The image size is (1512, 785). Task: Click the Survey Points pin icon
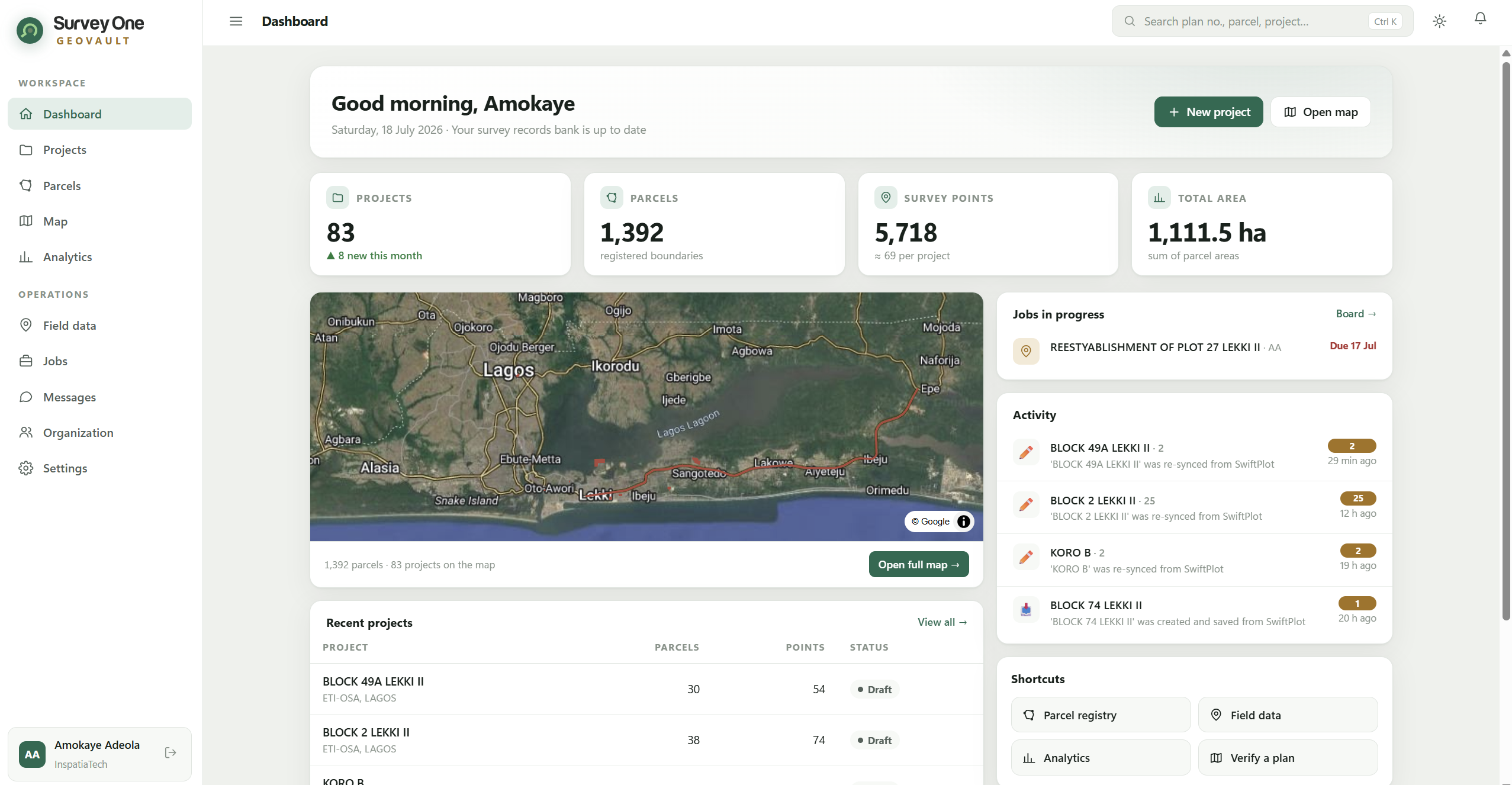886,197
